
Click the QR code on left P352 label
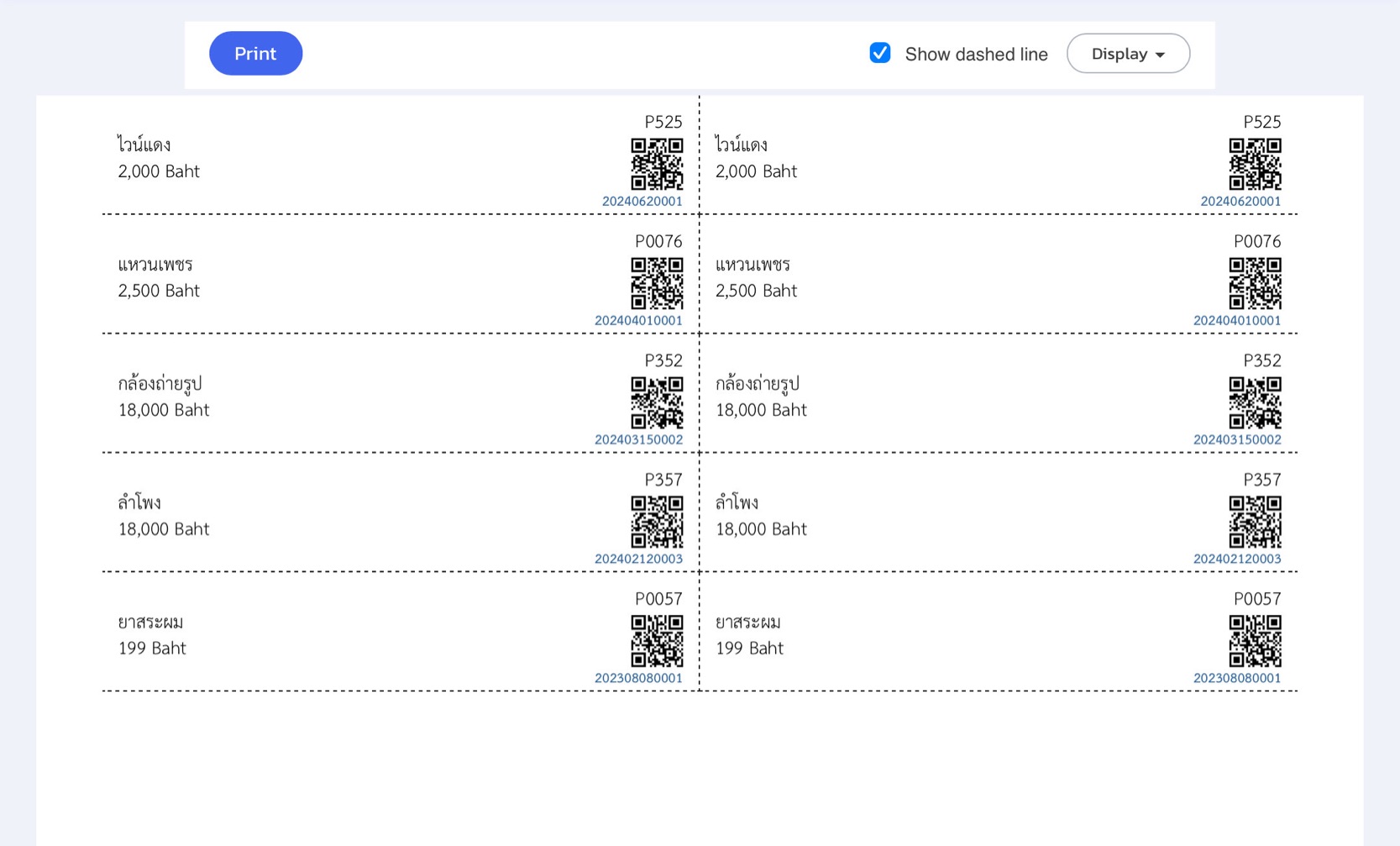coord(657,402)
